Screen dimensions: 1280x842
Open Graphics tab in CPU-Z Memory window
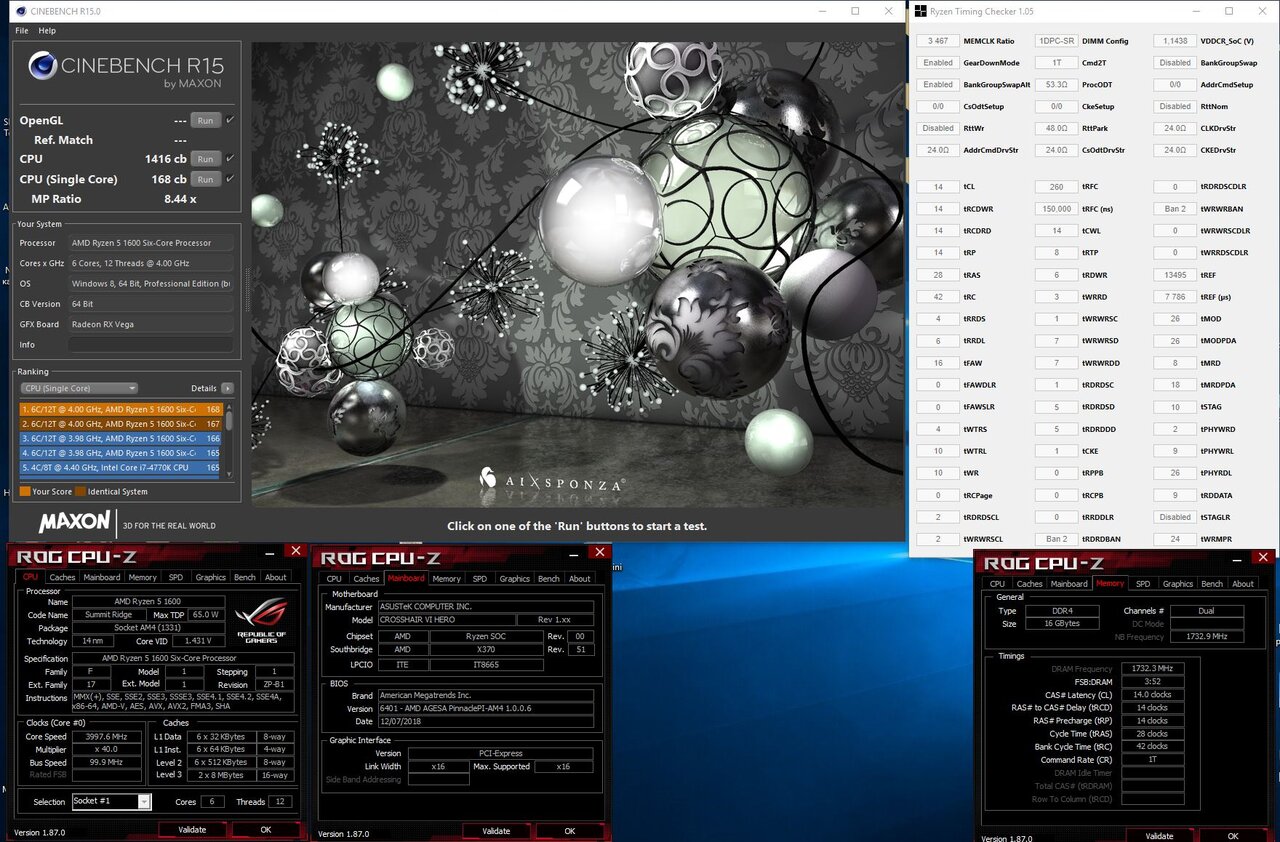pos(1178,583)
